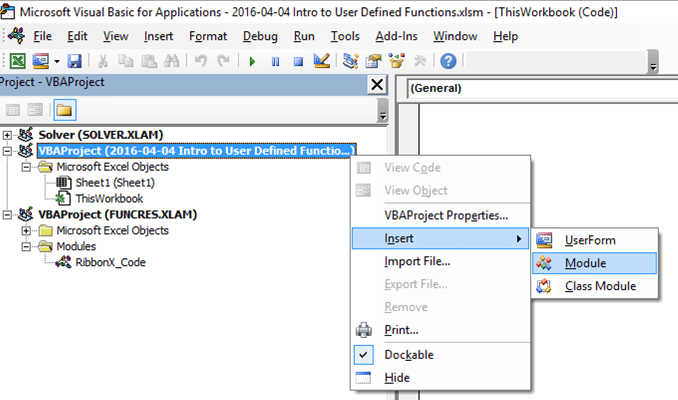Toggle Folders button in Project pane
This screenshot has width=678, height=400.
(x=64, y=110)
